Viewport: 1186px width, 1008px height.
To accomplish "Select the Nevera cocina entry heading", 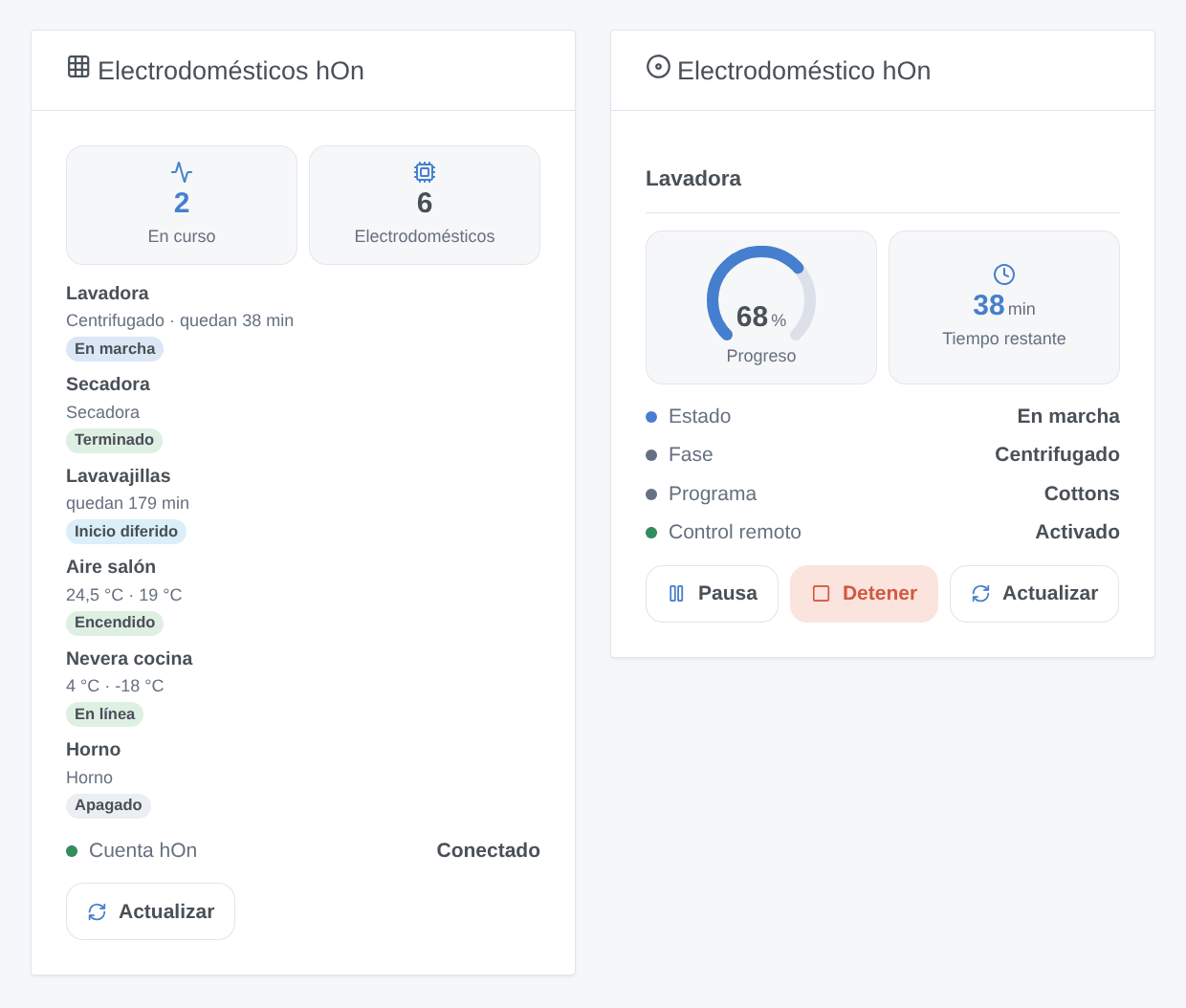I will (129, 659).
